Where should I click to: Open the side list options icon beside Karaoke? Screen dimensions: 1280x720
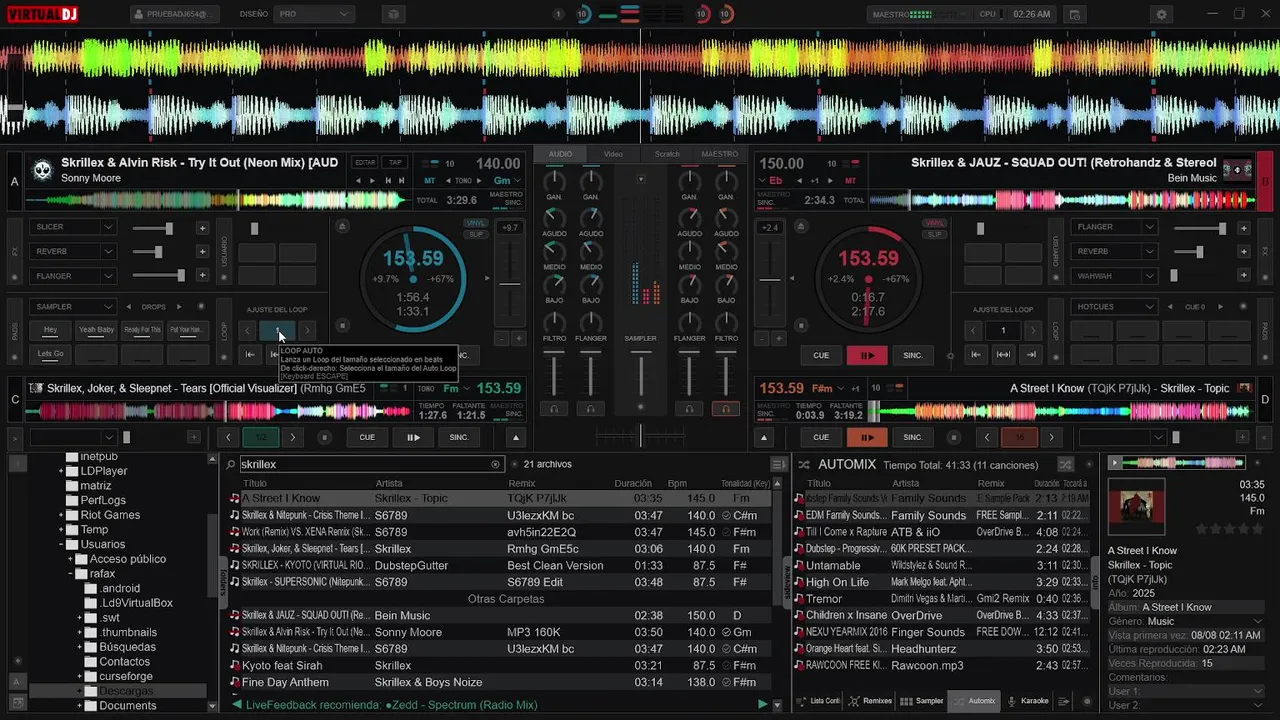click(1065, 702)
